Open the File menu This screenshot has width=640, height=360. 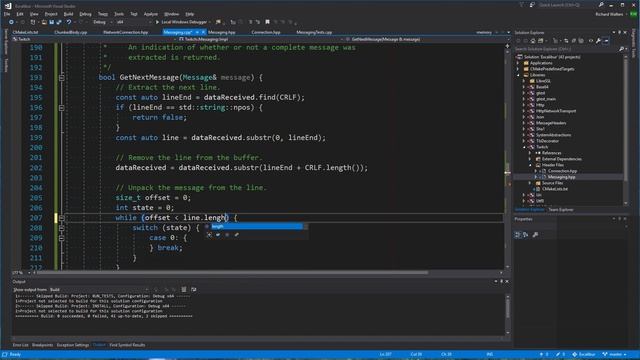tap(7, 14)
